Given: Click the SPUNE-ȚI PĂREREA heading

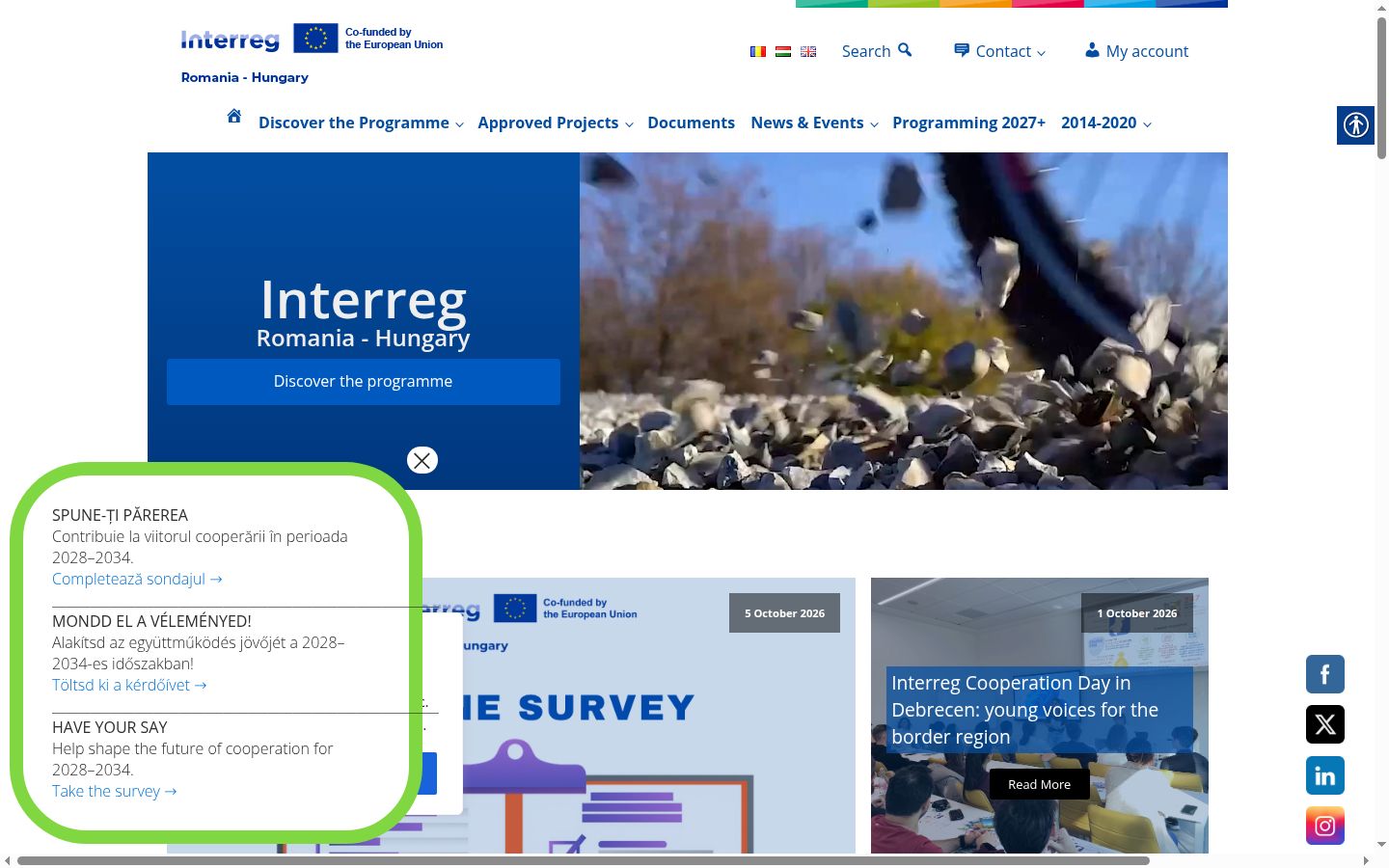Looking at the screenshot, I should click(120, 515).
